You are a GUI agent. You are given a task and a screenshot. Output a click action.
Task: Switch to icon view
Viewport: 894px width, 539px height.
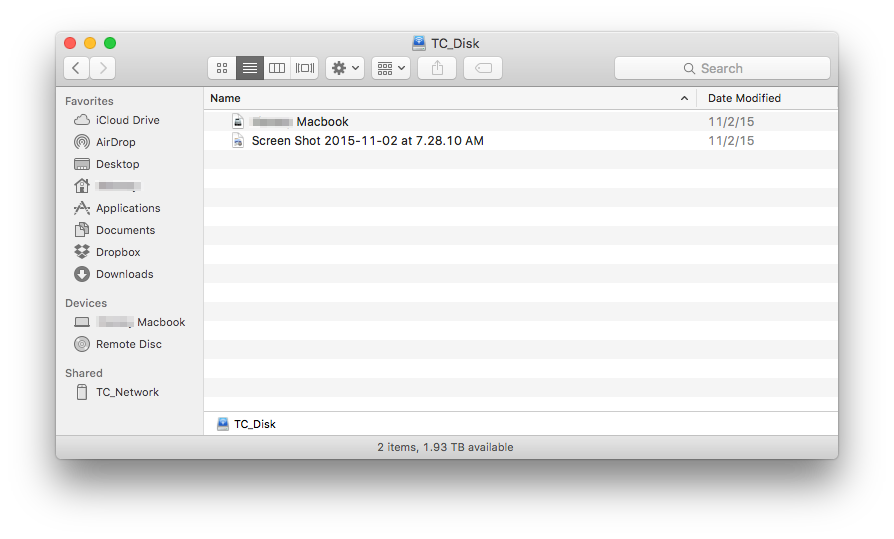click(x=222, y=68)
